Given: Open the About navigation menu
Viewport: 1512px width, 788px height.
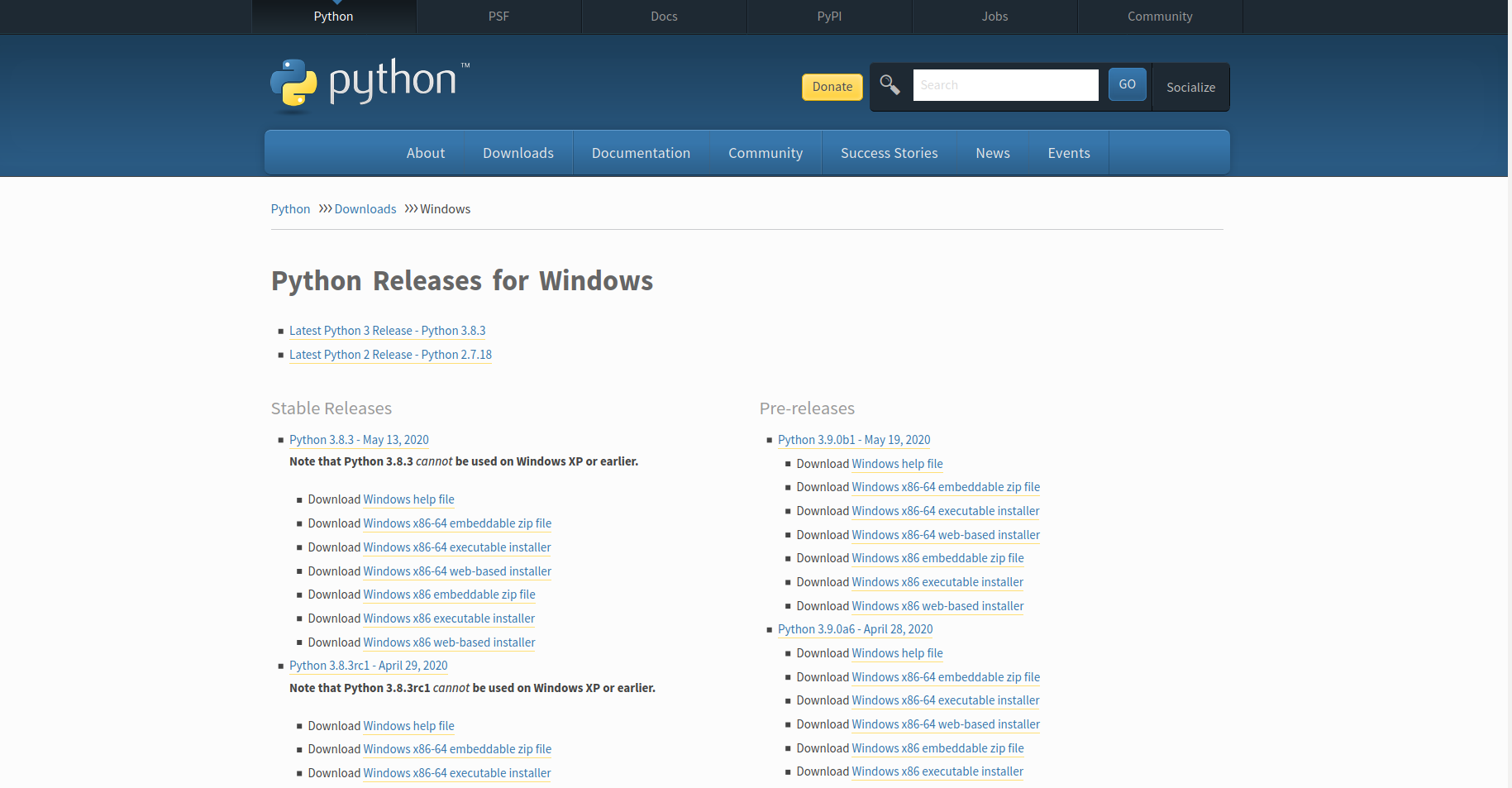Looking at the screenshot, I should [425, 152].
